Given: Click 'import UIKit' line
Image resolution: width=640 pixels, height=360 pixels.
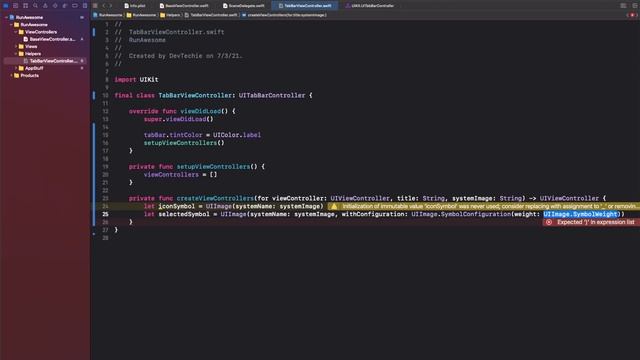Looking at the screenshot, I should (136, 80).
